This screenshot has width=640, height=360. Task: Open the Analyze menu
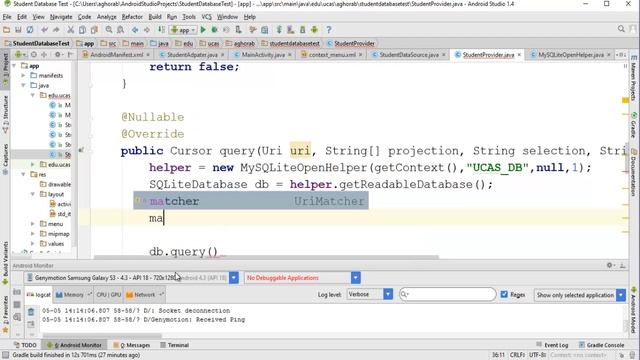[x=106, y=17]
